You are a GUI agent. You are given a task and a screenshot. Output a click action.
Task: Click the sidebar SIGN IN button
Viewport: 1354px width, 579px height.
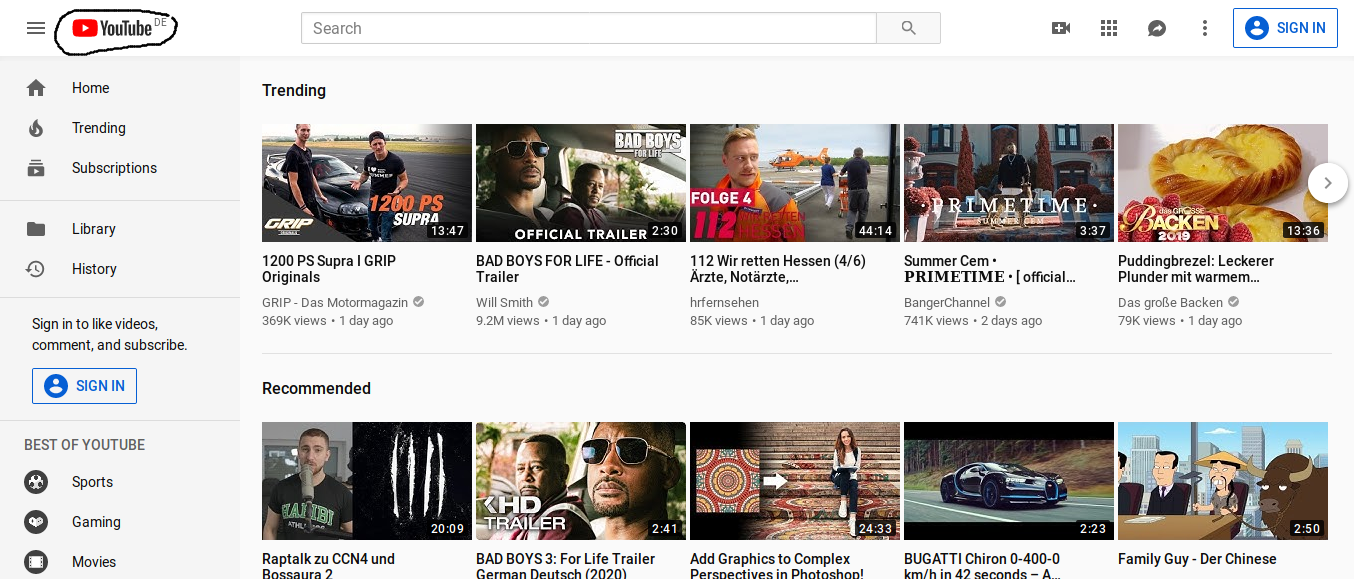84,386
